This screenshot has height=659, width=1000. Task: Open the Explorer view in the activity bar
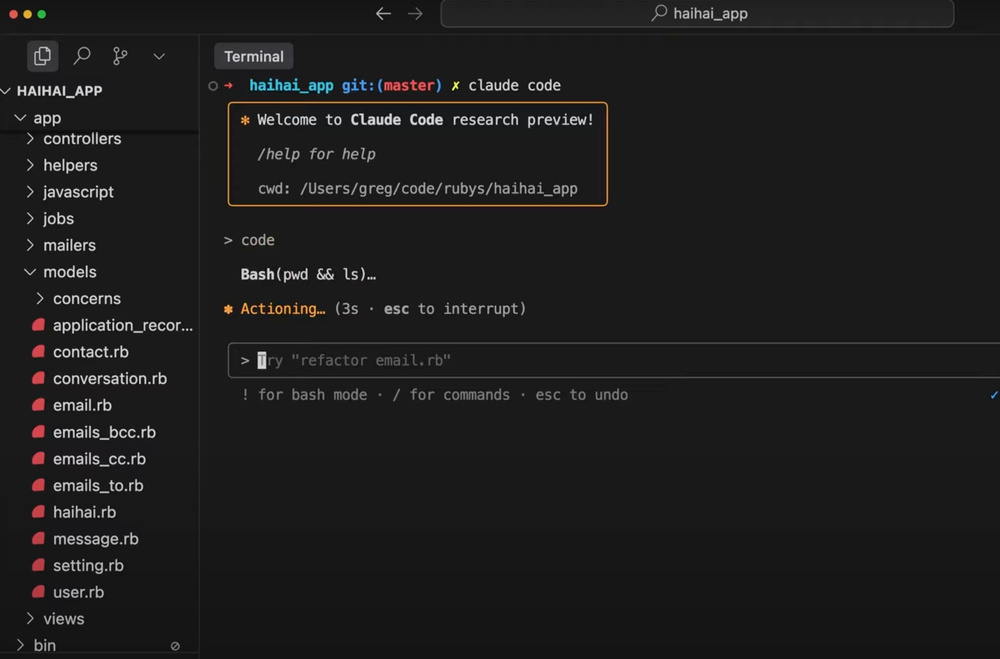42,55
